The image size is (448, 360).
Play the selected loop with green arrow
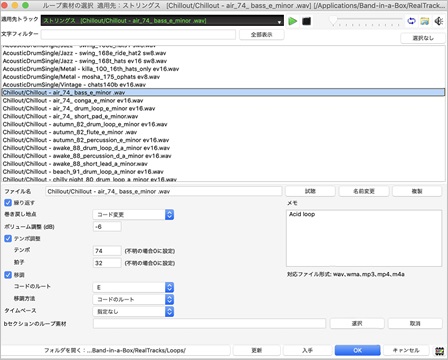click(292, 21)
